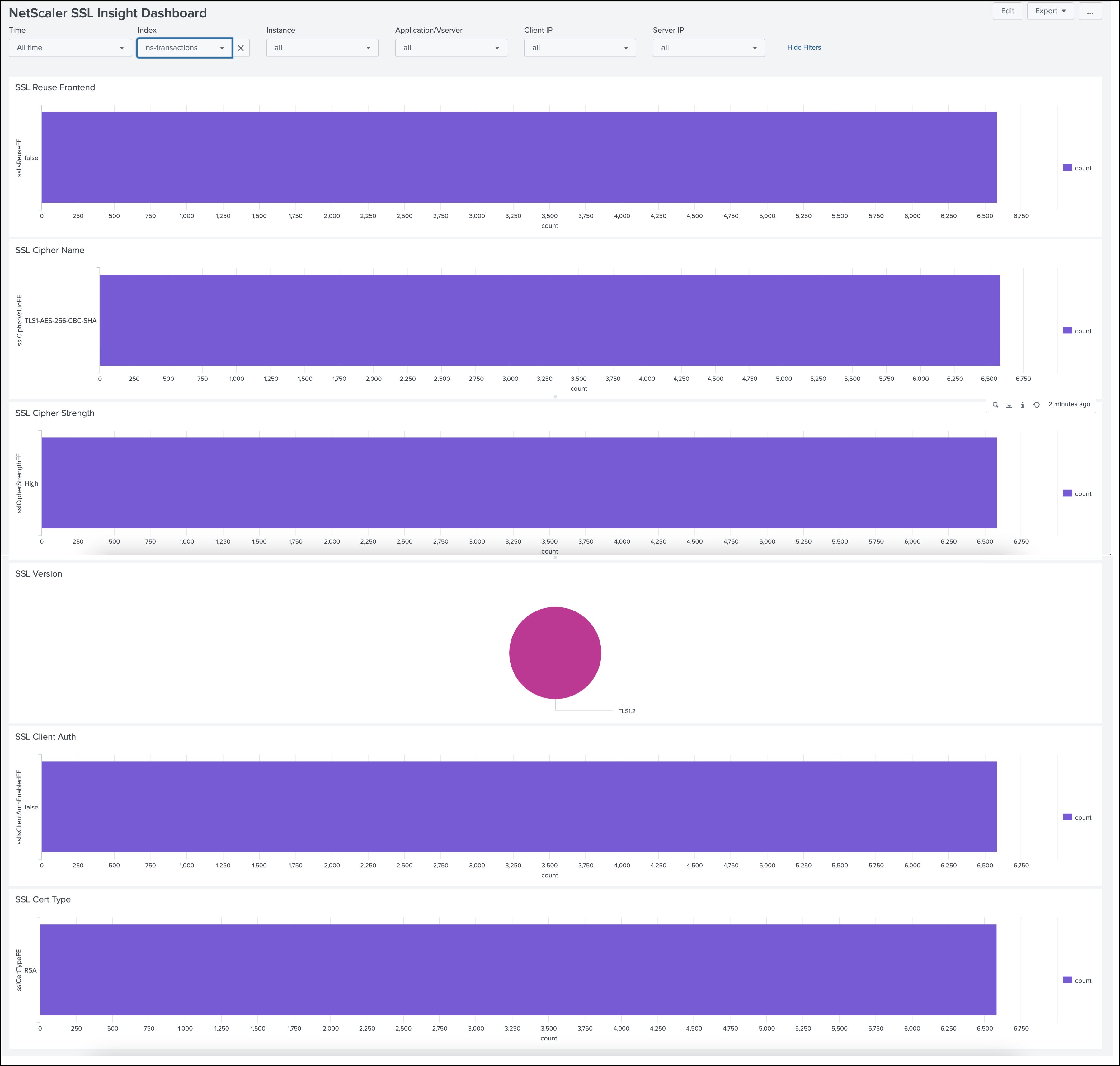Screen dimensions: 1120x1066
Task: Click the sslCertTypeFE axis title
Action: click(19, 970)
